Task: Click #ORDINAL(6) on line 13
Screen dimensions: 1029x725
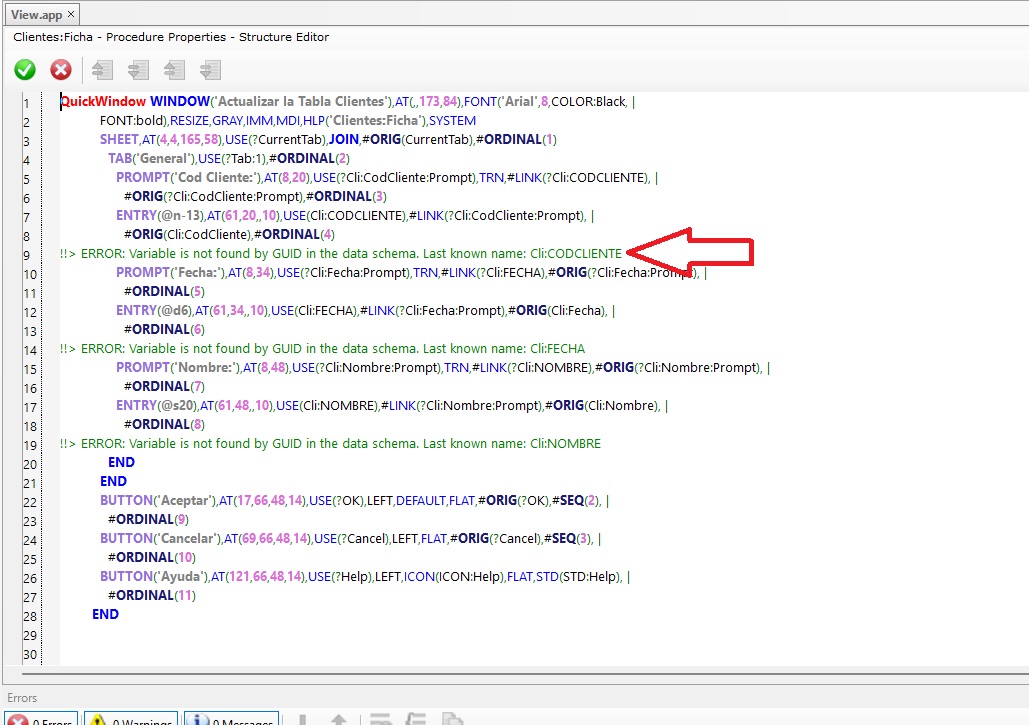Action: tap(164, 329)
